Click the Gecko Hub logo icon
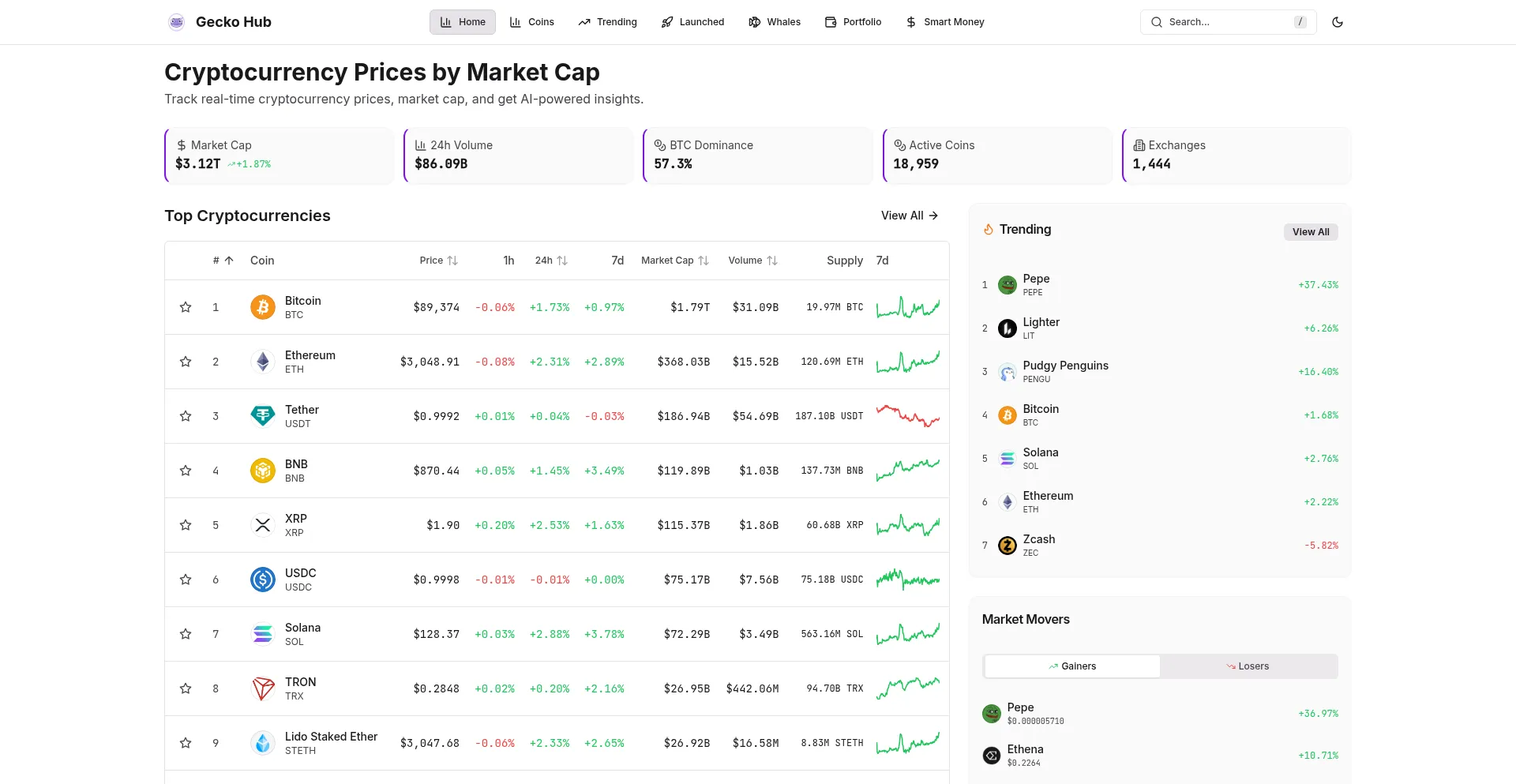Viewport: 1516px width, 784px height. 176,22
